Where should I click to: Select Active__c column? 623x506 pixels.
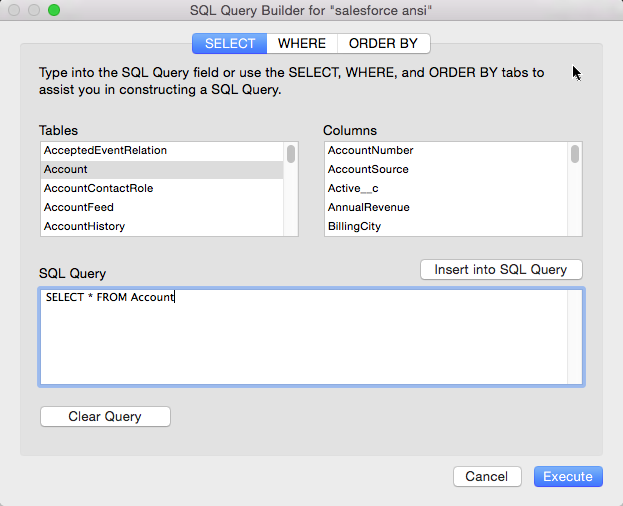tap(446, 188)
